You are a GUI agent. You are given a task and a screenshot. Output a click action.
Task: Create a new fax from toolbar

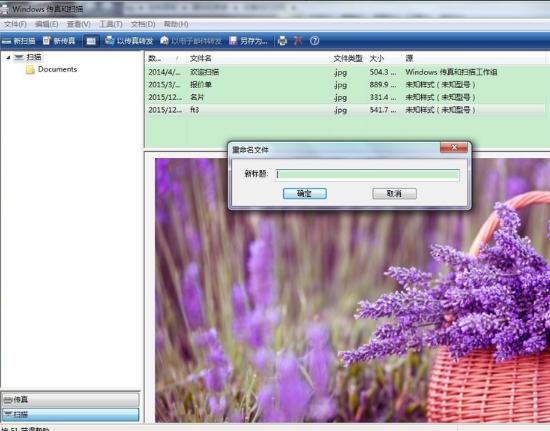coord(59,41)
